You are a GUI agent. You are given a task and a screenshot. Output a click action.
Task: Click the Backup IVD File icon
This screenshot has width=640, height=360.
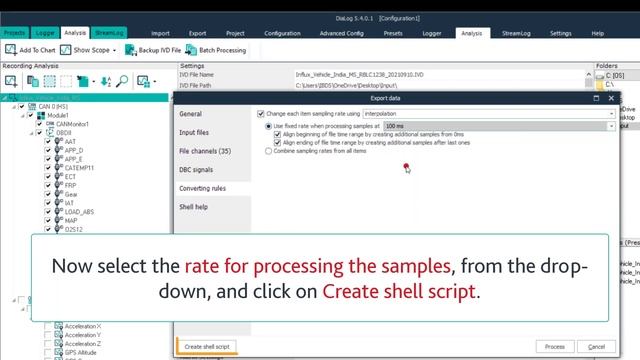click(x=131, y=50)
